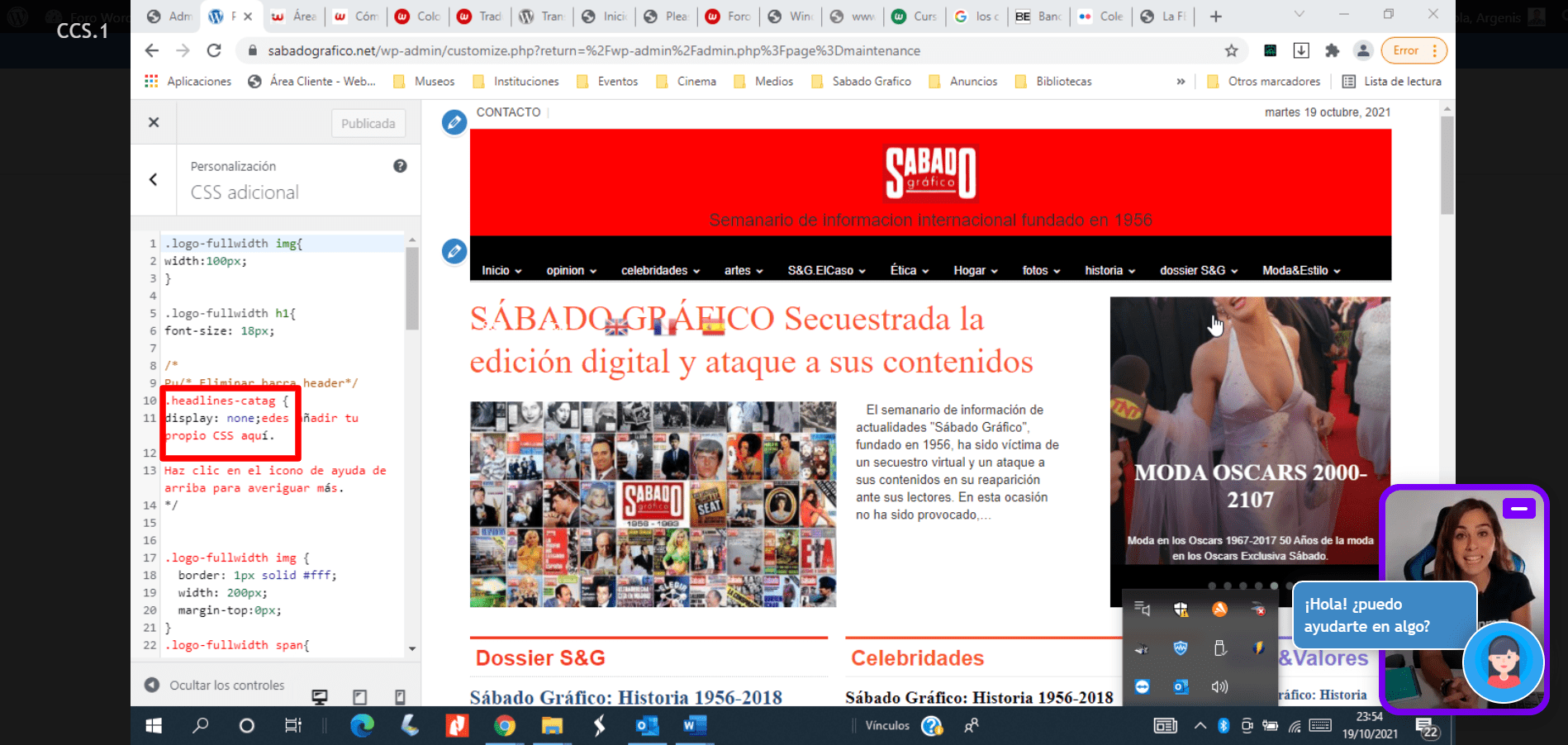1568x745 pixels.
Task: Close the customizer with the X icon
Action: pyautogui.click(x=154, y=122)
